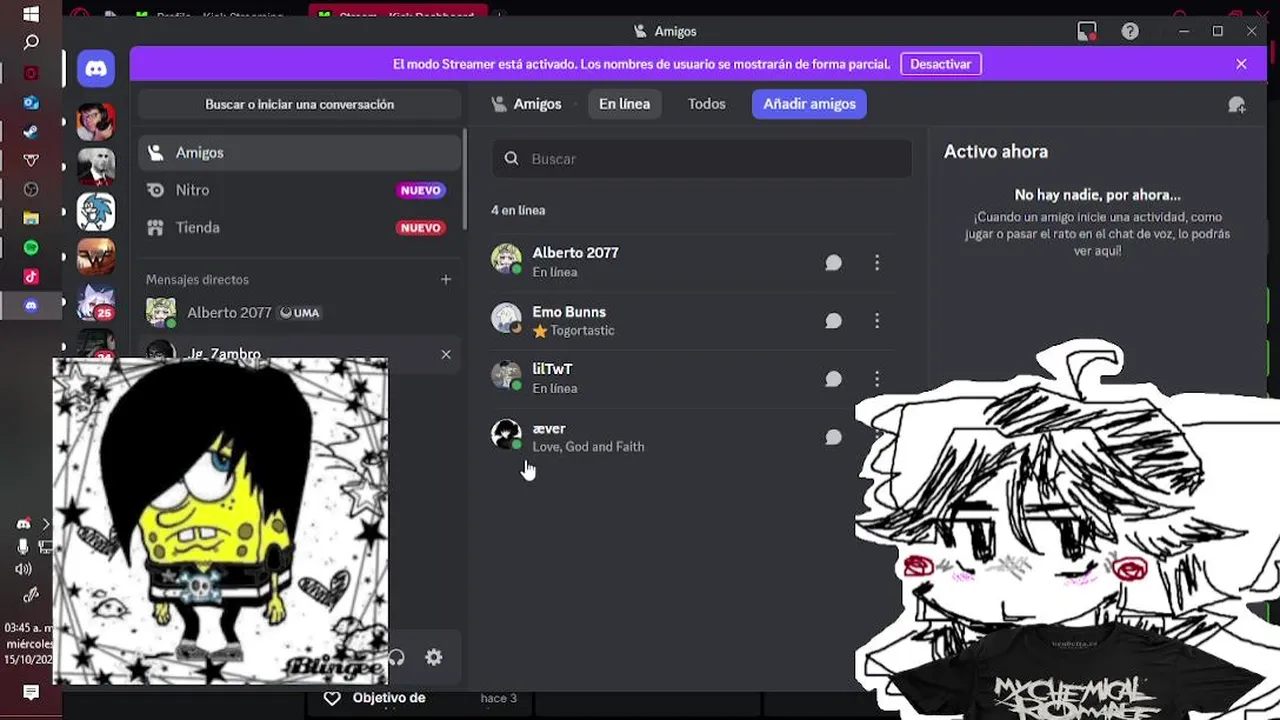Switch to the En línea tab
Viewport: 1280px width, 720px height.
pyautogui.click(x=624, y=104)
